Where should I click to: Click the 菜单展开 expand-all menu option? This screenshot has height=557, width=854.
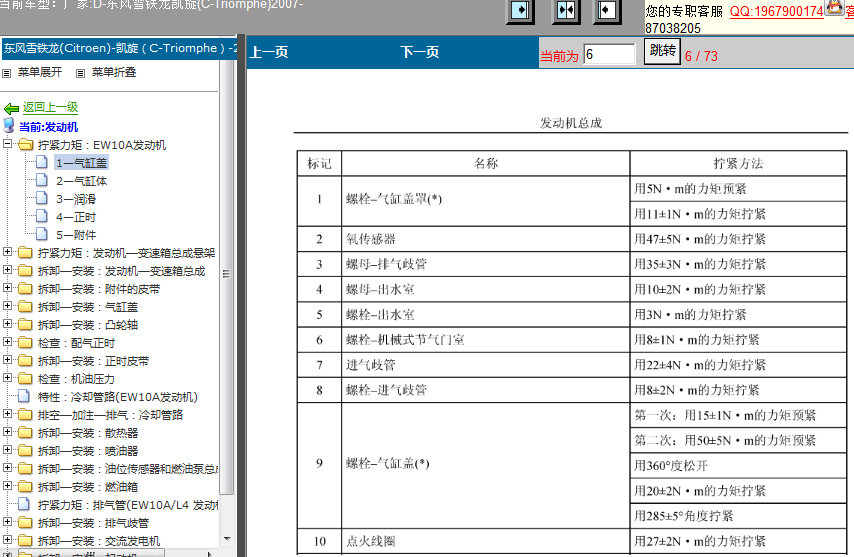point(40,72)
